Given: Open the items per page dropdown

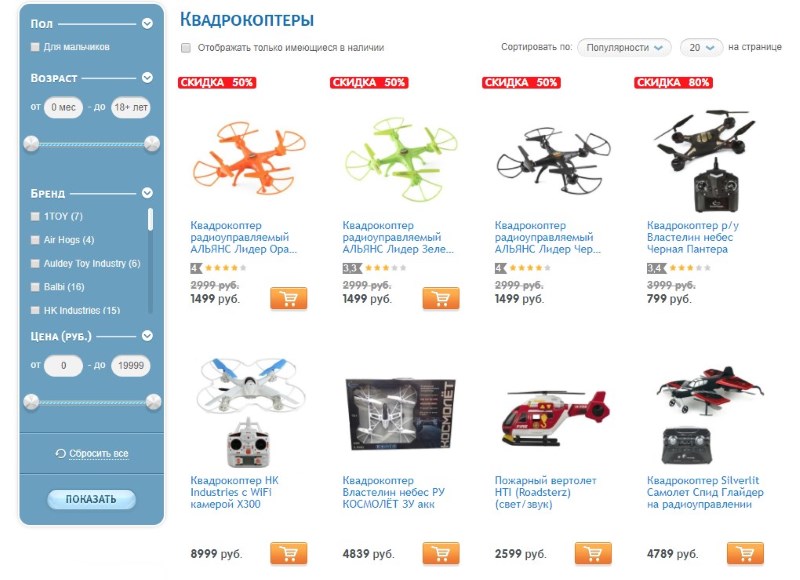Looking at the screenshot, I should tap(701, 47).
